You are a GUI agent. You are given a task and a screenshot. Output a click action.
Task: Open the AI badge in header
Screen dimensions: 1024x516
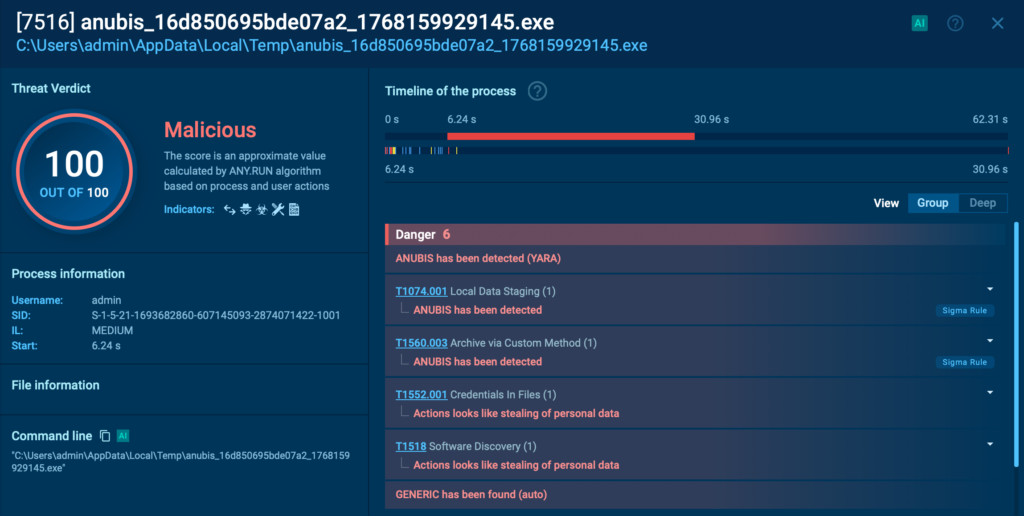[x=920, y=24]
